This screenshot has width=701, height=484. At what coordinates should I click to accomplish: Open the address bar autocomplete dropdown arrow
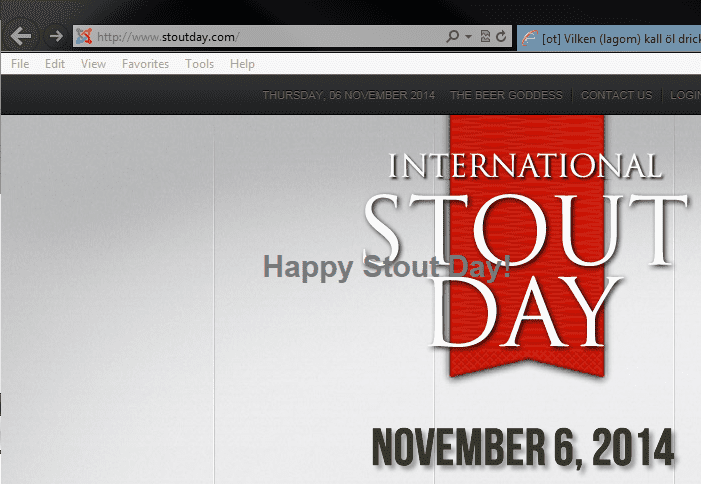point(469,37)
